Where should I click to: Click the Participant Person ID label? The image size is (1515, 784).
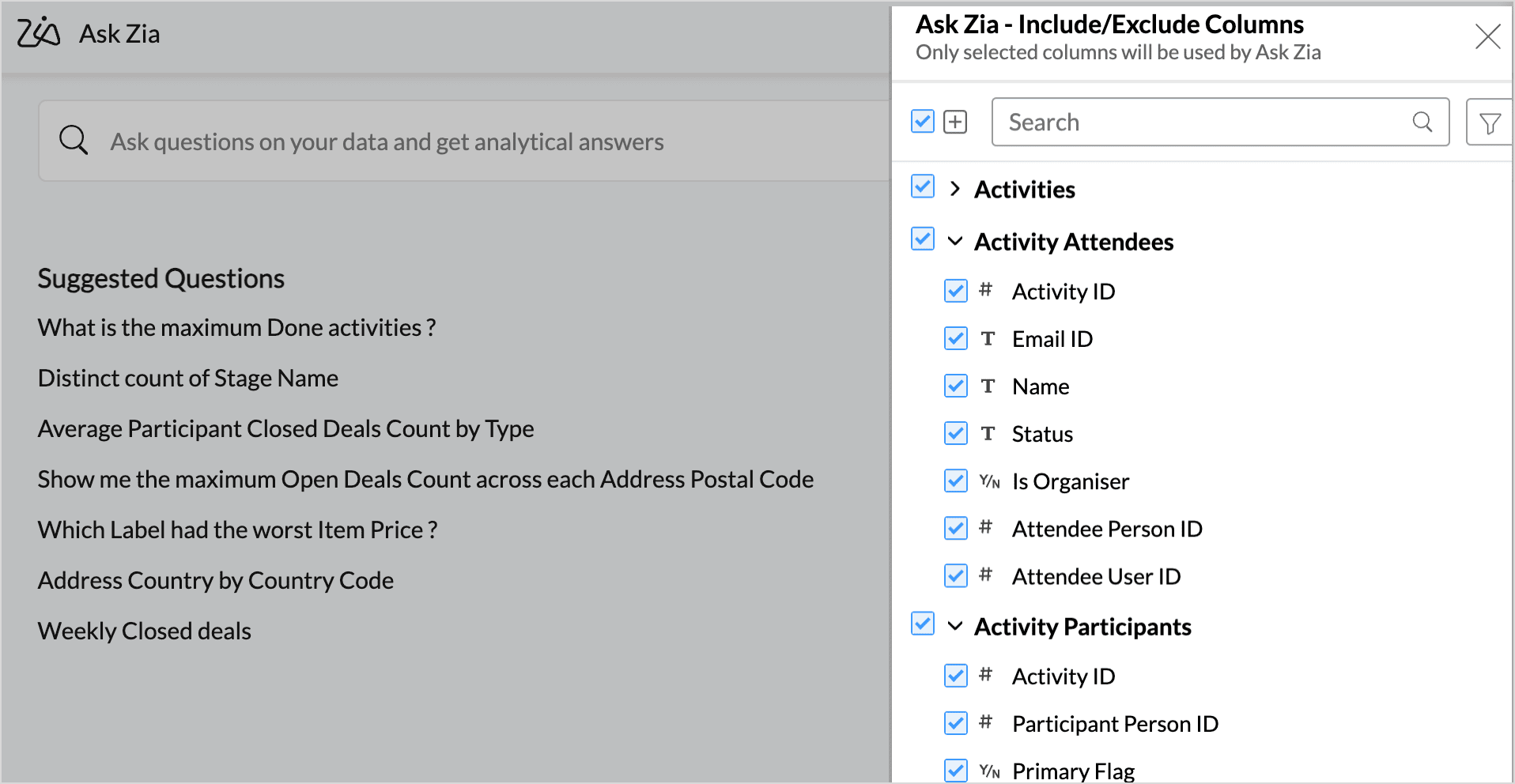(1115, 723)
